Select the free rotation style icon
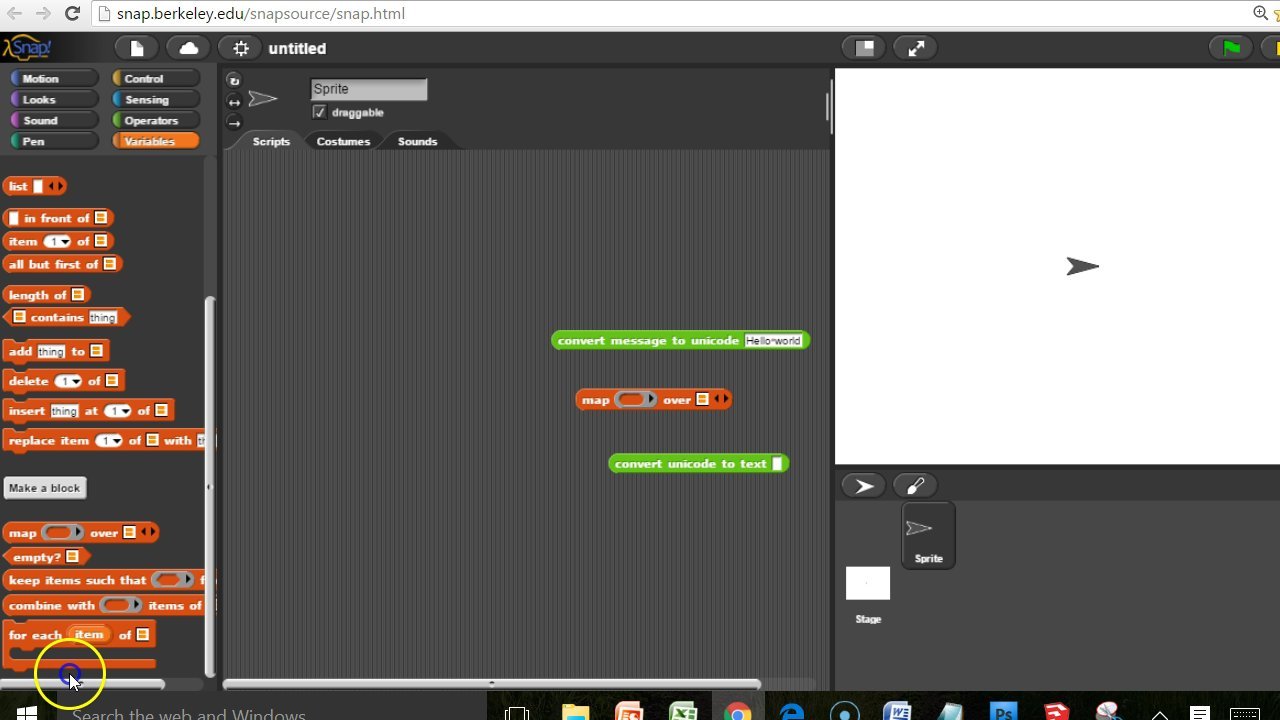 pos(233,79)
